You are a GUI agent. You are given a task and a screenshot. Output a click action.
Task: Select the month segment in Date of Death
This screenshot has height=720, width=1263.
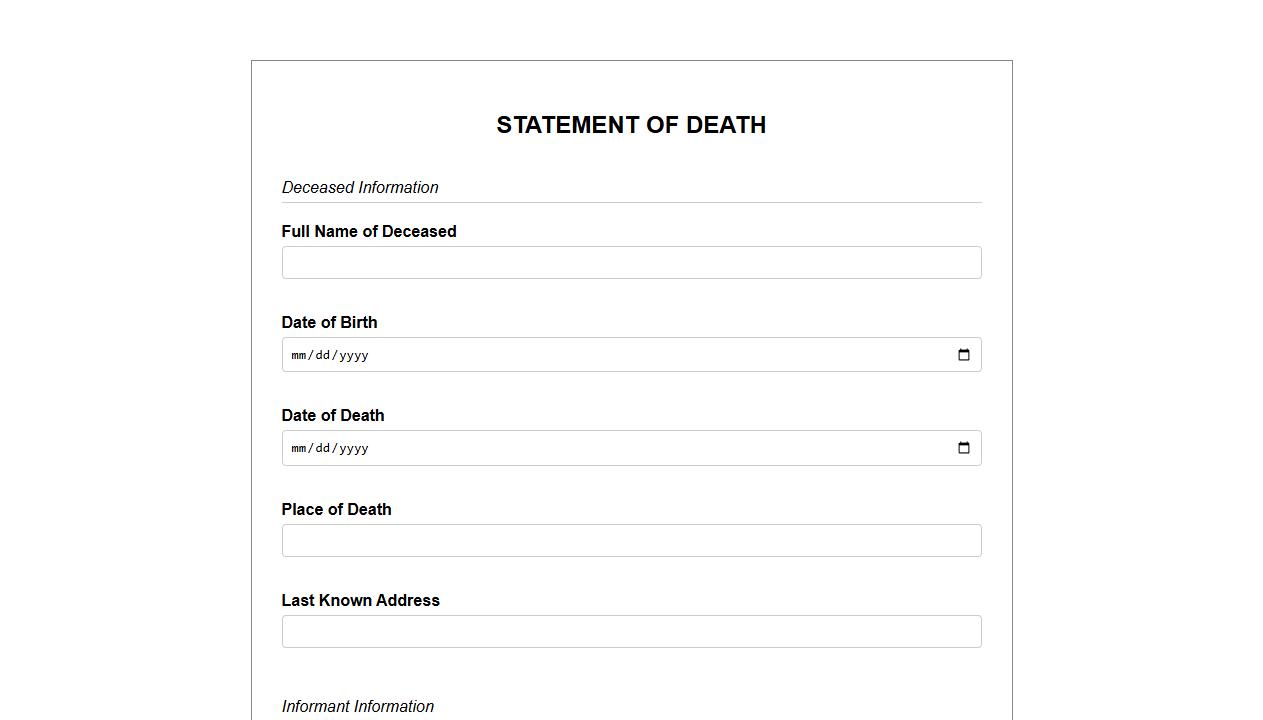point(299,448)
